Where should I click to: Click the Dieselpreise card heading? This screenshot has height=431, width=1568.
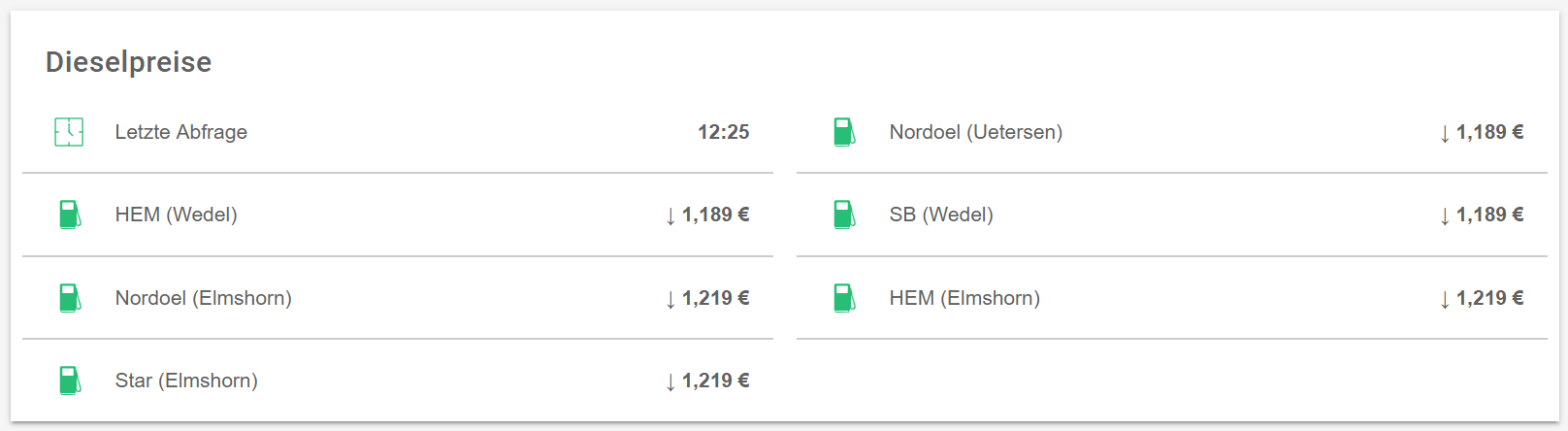pos(128,62)
